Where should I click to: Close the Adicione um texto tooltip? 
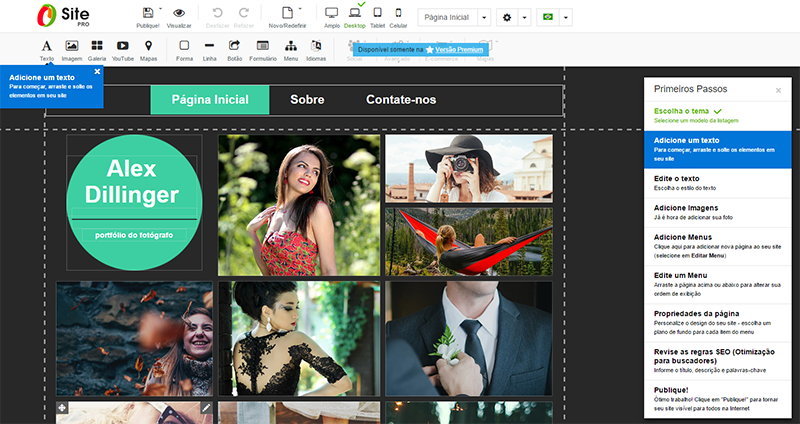(97, 72)
